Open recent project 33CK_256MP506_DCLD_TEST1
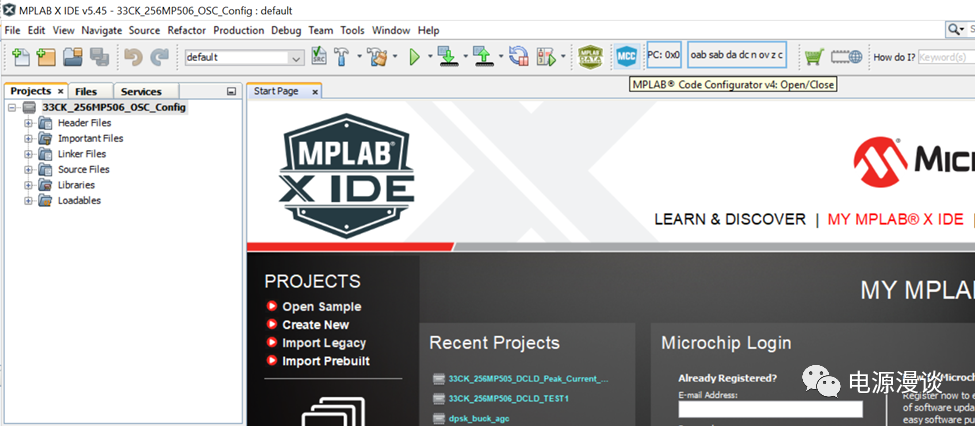Image resolution: width=975 pixels, height=426 pixels. tap(508, 398)
